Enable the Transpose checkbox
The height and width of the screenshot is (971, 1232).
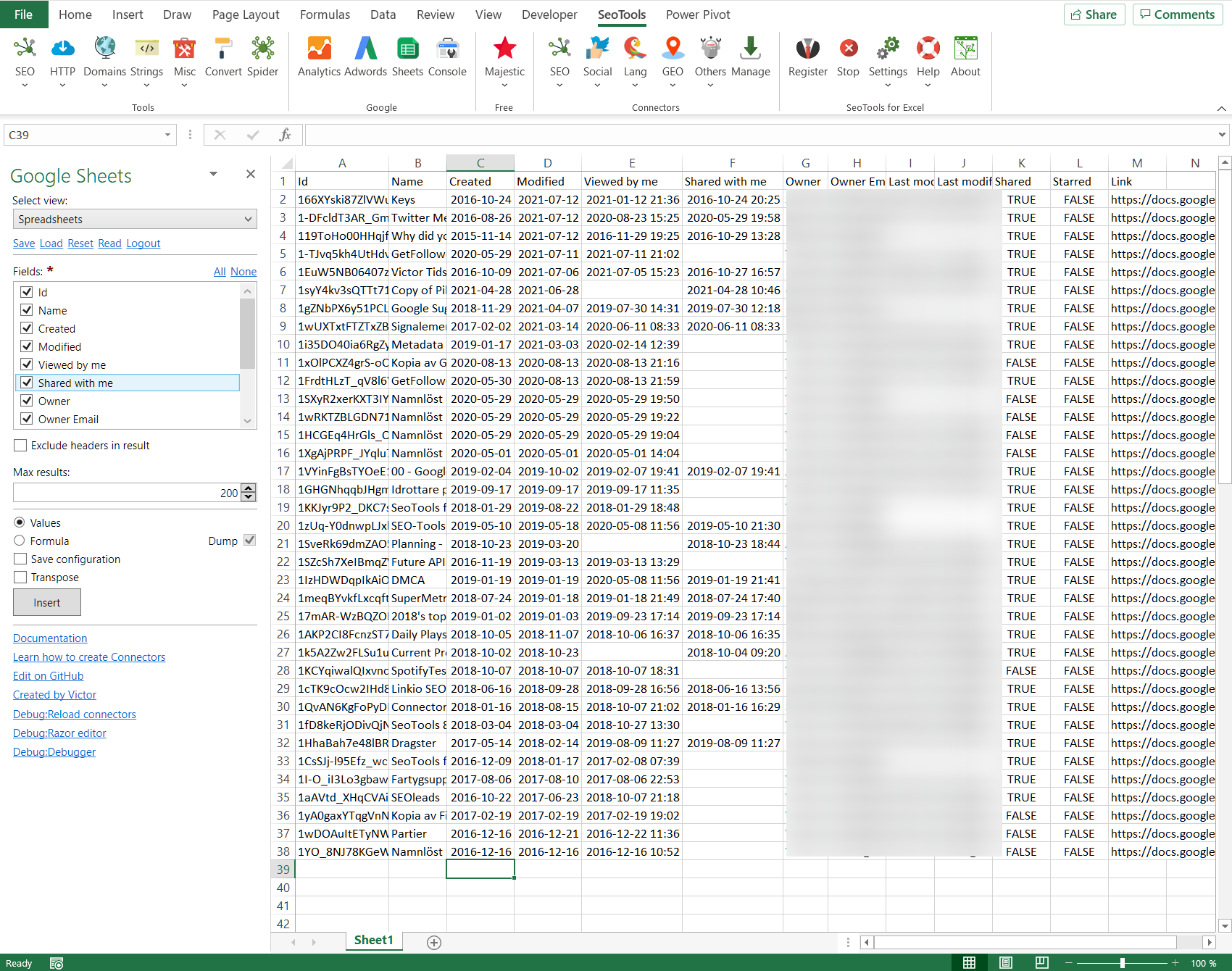pos(20,578)
